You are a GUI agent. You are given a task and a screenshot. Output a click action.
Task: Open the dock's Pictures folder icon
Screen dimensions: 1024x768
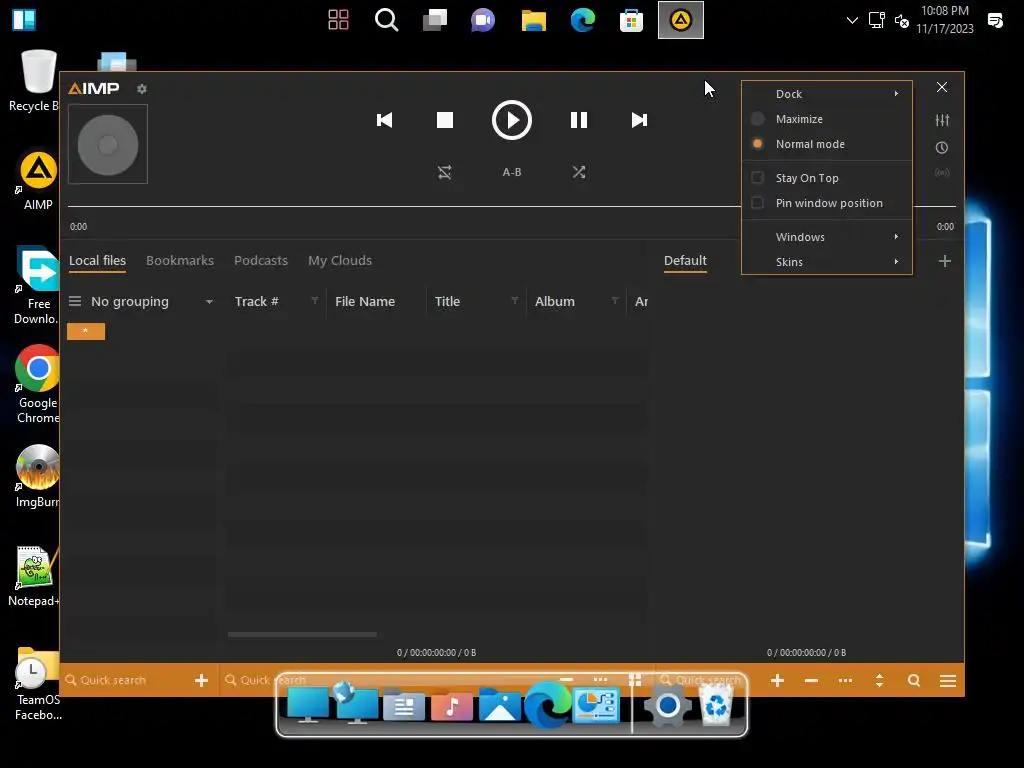pyautogui.click(x=500, y=705)
